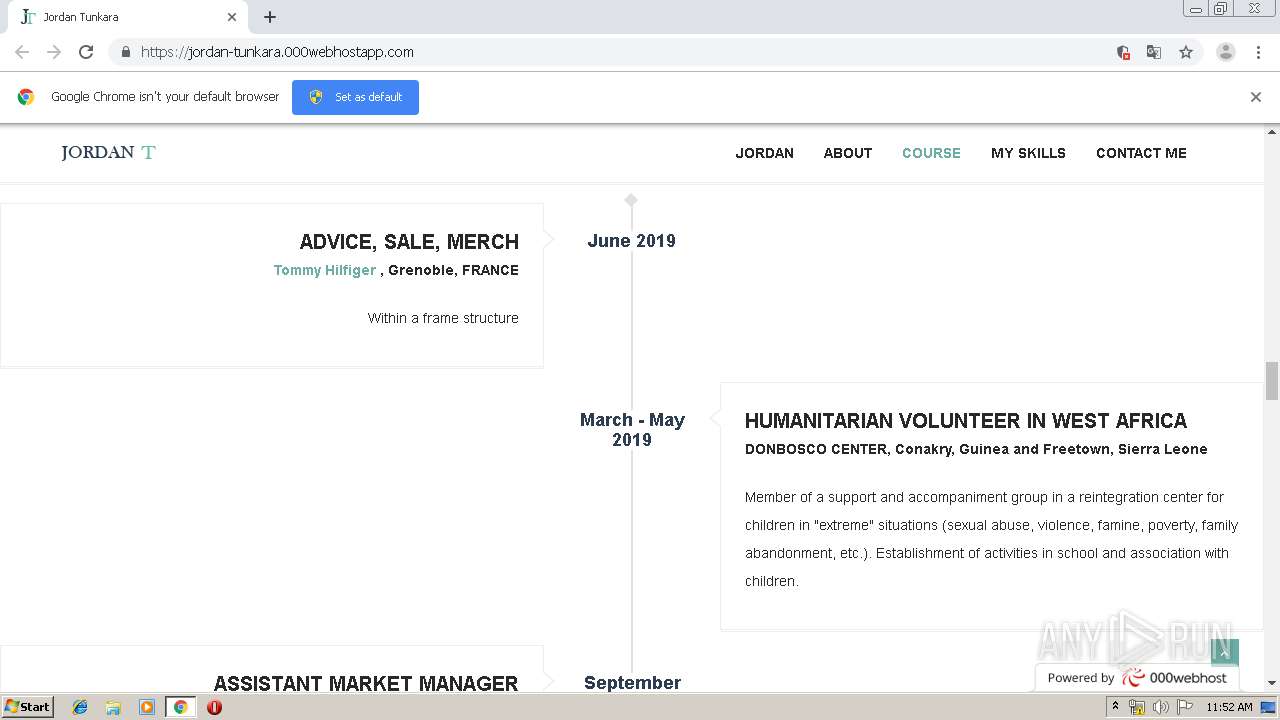Click the network tray icon
1280x720 pixels.
coord(1137,707)
